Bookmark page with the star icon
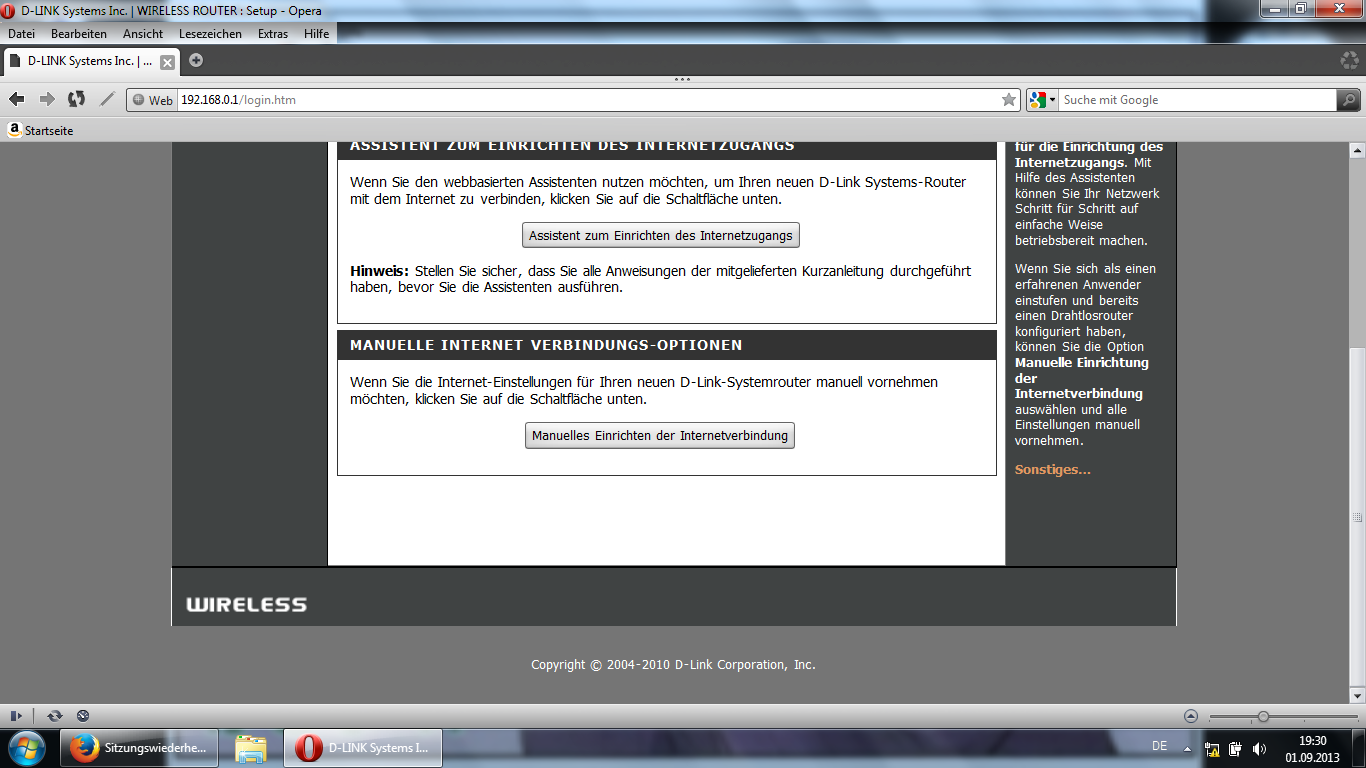The height and width of the screenshot is (768, 1366). pyautogui.click(x=1009, y=100)
